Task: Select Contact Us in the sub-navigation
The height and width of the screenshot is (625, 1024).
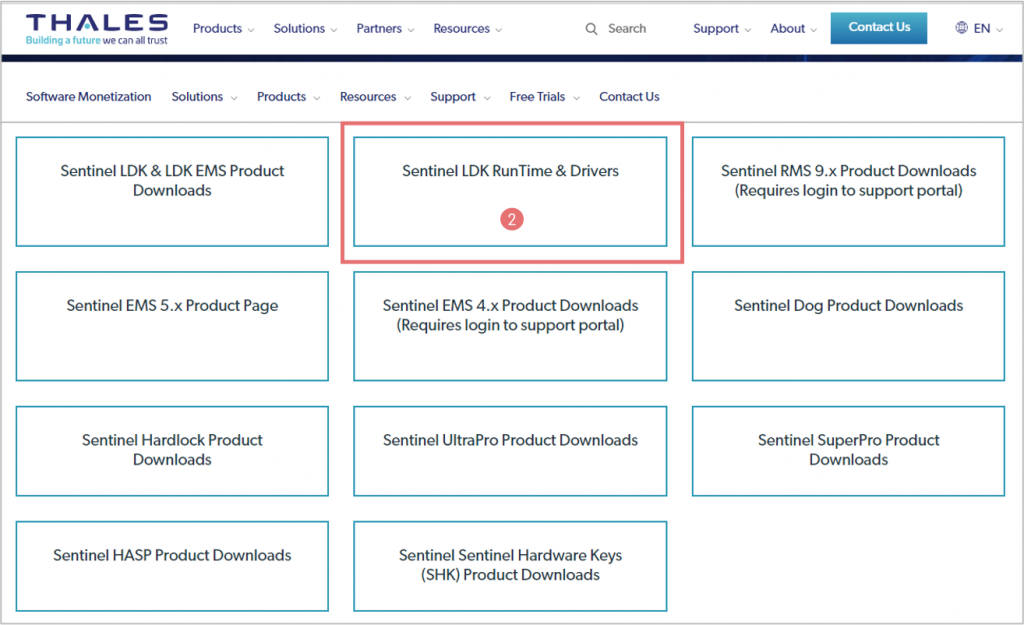Action: tap(629, 97)
